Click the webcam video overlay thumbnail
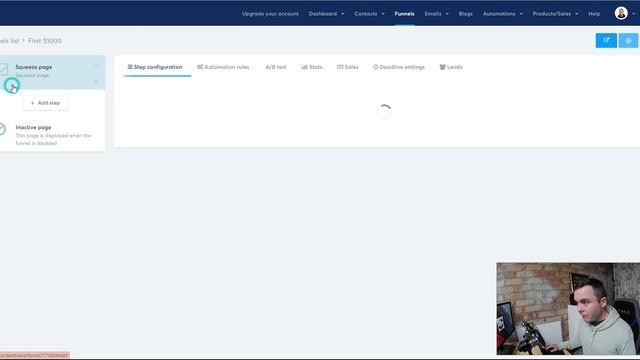This screenshot has width=640, height=360. coord(568,309)
